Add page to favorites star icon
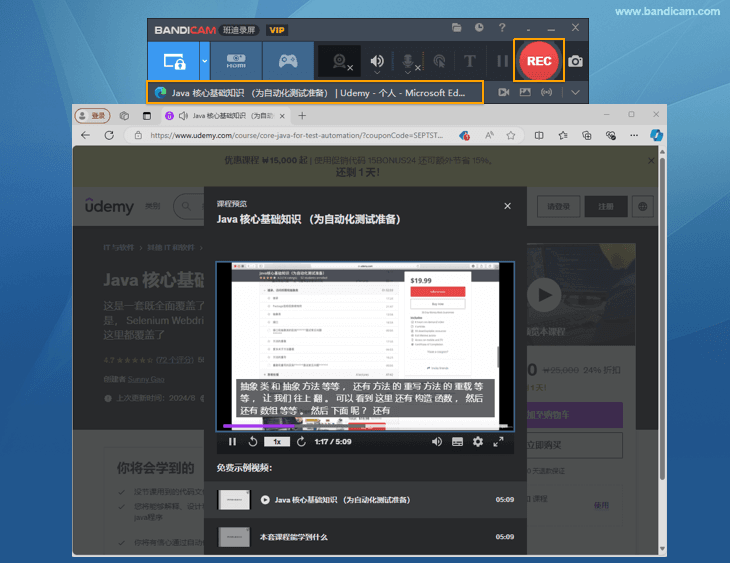The width and height of the screenshot is (730, 563). (x=511, y=135)
